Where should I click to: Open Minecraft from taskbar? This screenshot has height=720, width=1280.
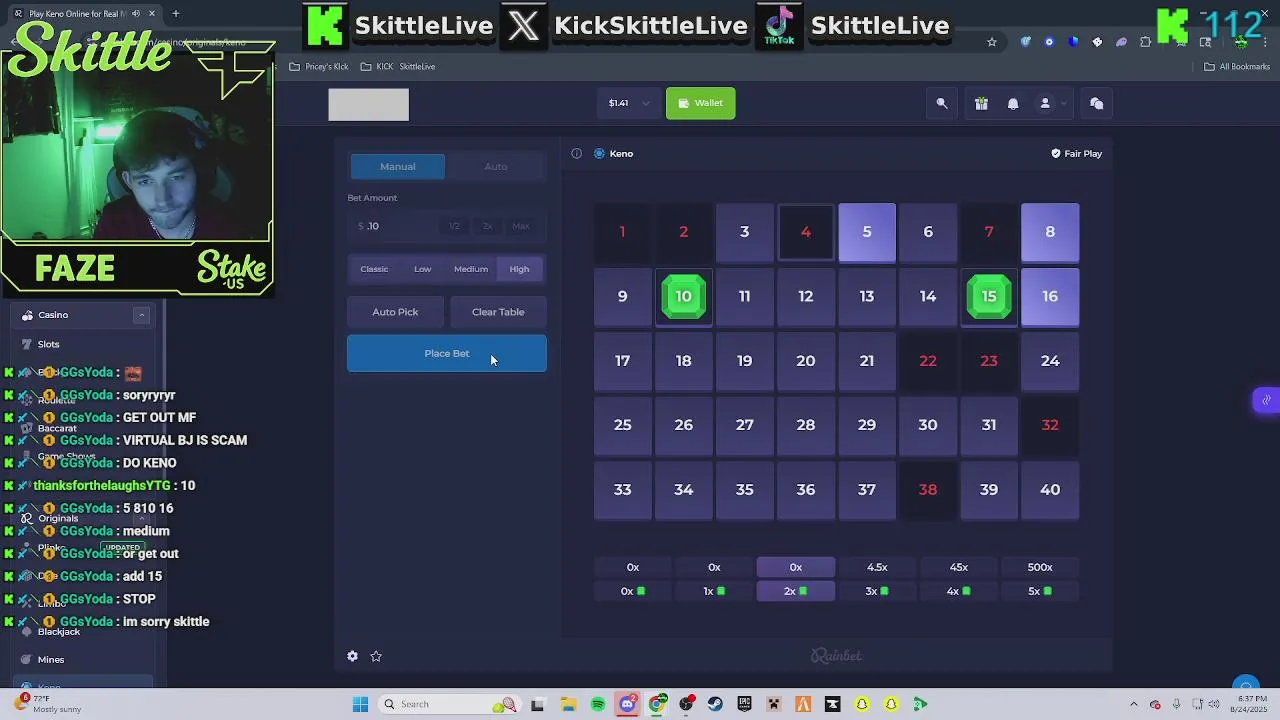click(x=773, y=704)
